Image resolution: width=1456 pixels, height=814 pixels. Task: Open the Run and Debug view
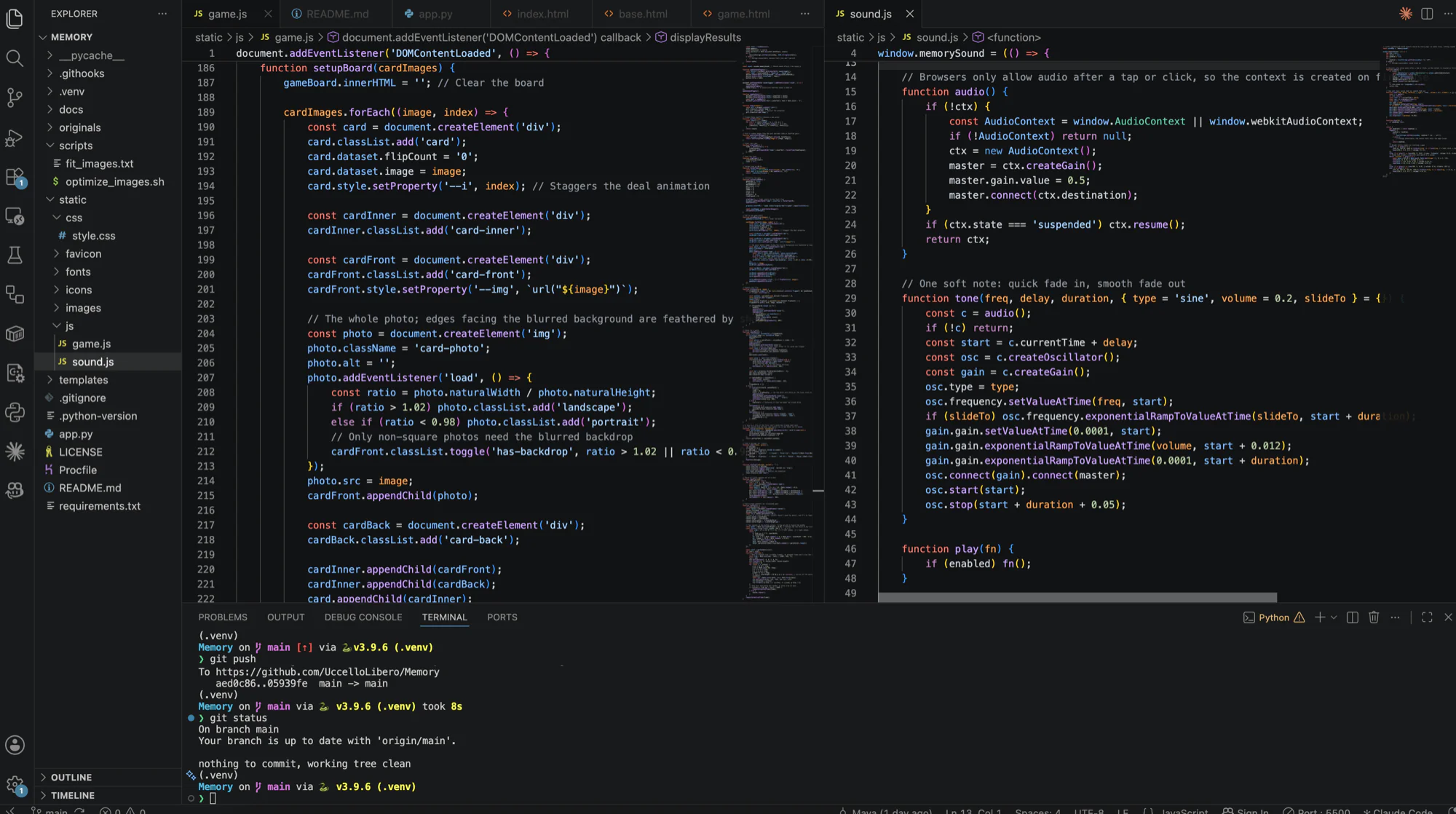tap(15, 137)
